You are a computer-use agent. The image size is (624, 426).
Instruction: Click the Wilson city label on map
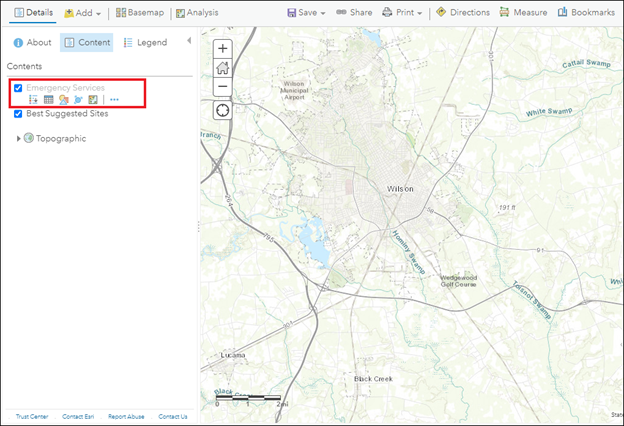pyautogui.click(x=400, y=189)
